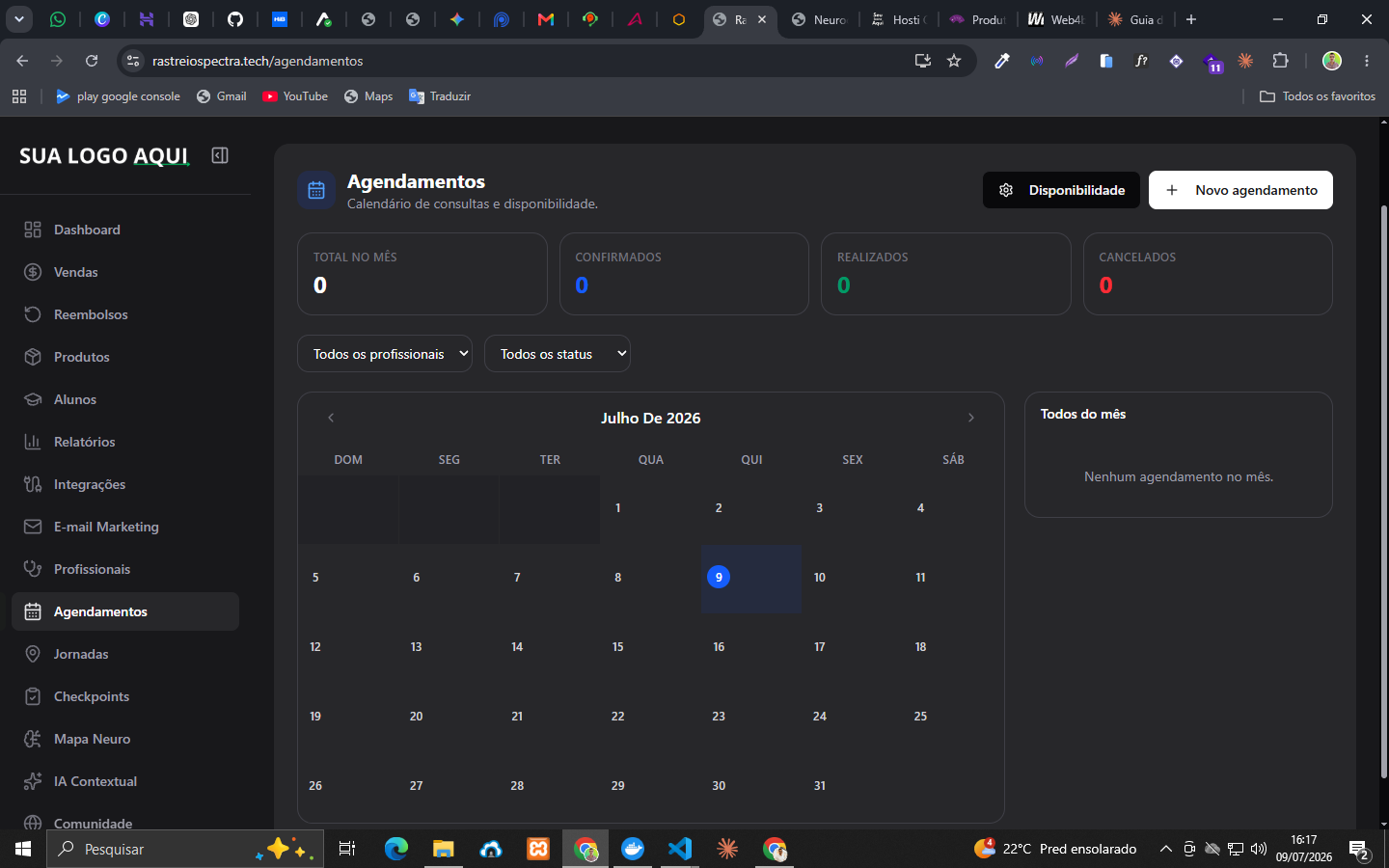The height and width of the screenshot is (868, 1389).
Task: Open the Produtos box icon
Action: point(33,357)
